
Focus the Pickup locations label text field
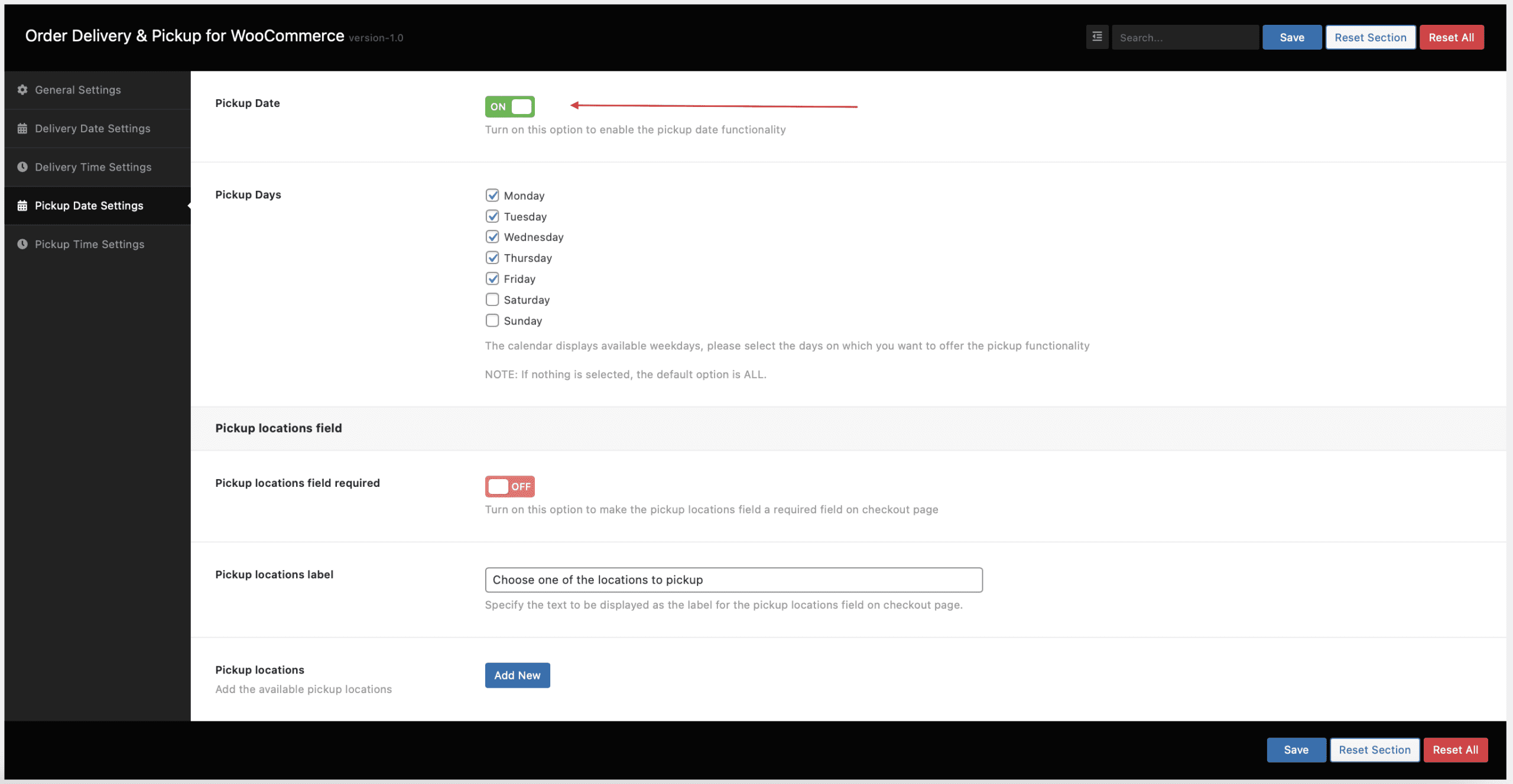(x=733, y=580)
